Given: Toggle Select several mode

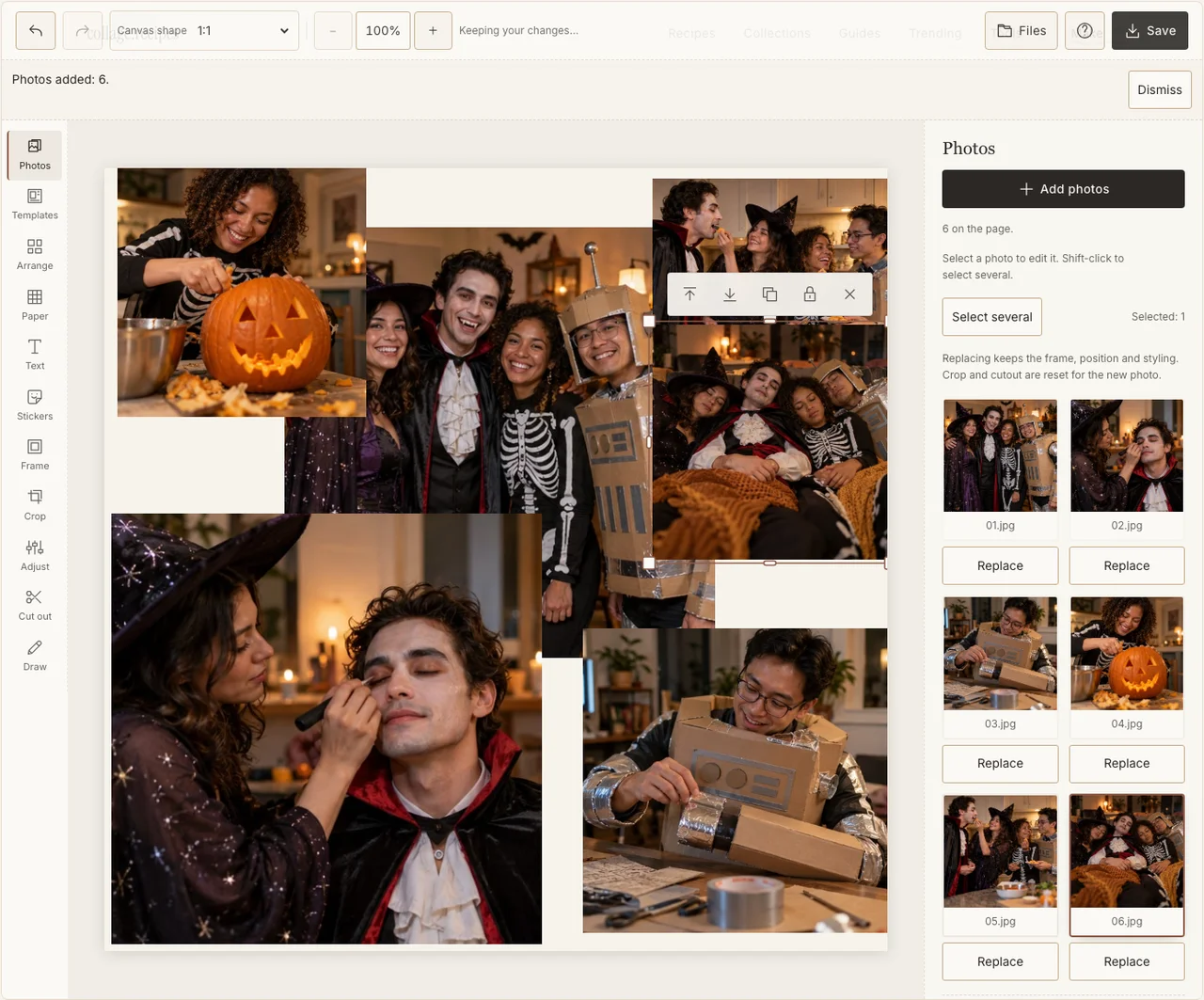Looking at the screenshot, I should pyautogui.click(x=992, y=317).
